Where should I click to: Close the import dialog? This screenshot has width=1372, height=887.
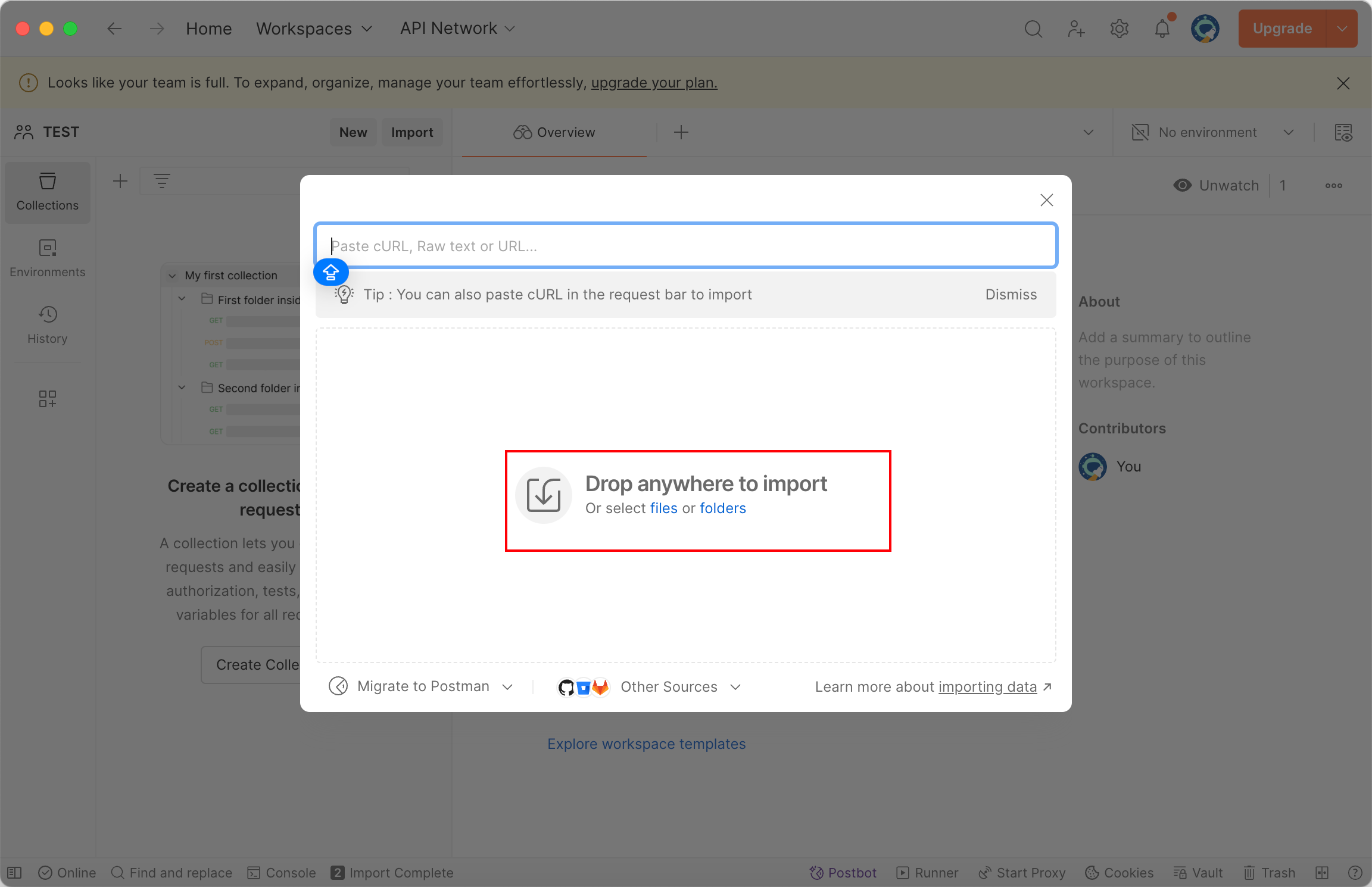[x=1047, y=200]
